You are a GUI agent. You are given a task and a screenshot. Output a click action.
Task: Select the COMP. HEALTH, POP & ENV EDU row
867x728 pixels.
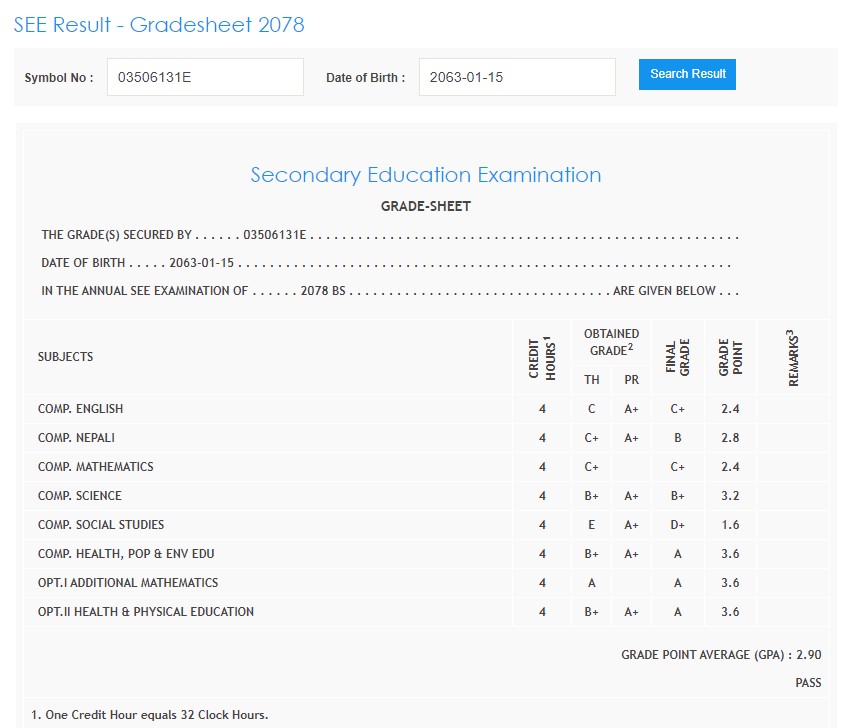point(126,554)
